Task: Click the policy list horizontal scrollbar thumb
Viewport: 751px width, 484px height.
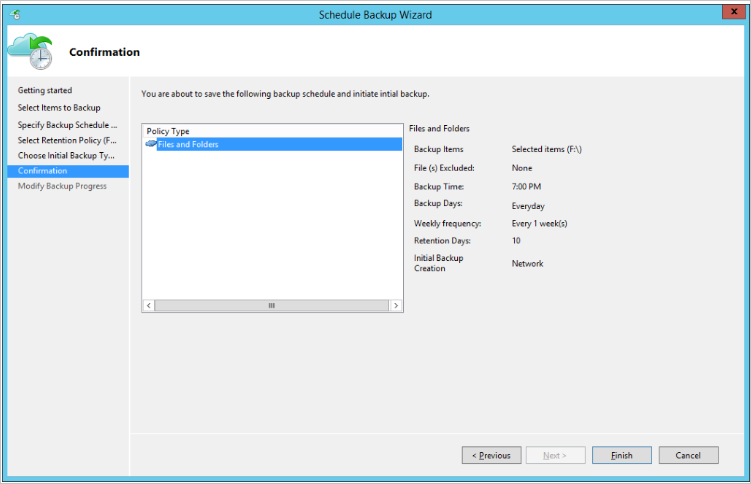Action: [271, 306]
